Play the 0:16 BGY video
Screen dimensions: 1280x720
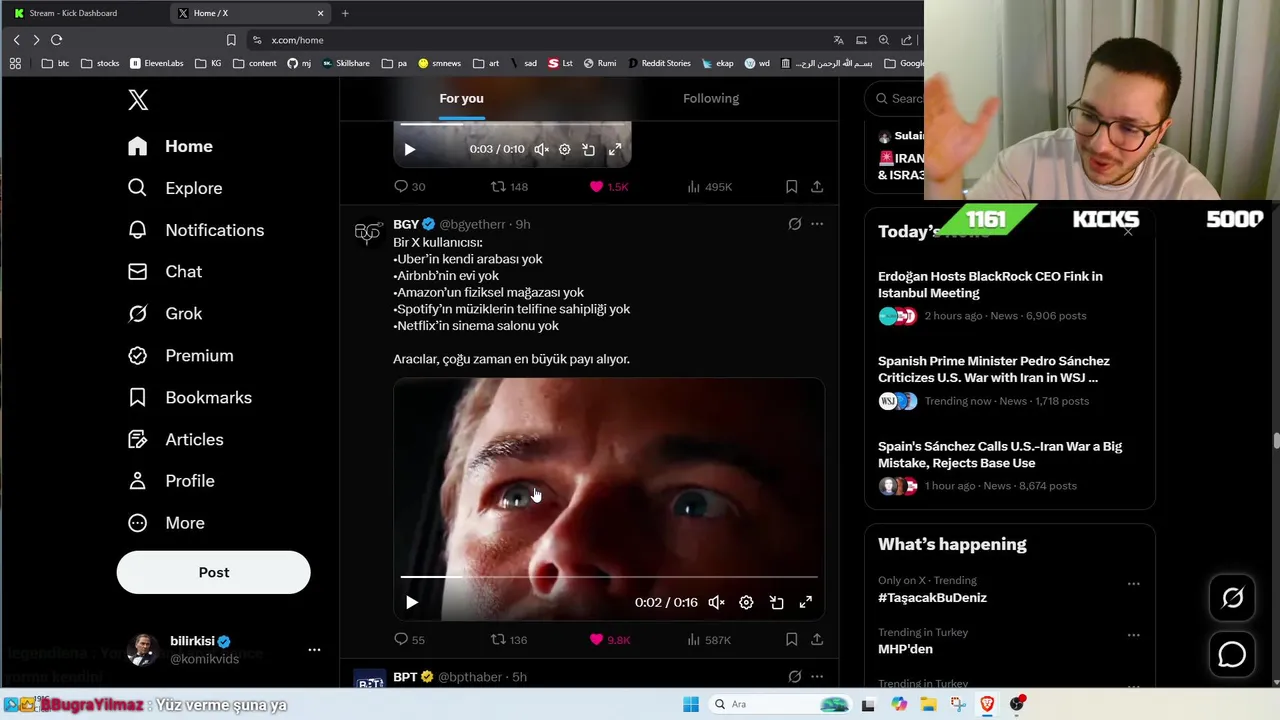click(411, 602)
